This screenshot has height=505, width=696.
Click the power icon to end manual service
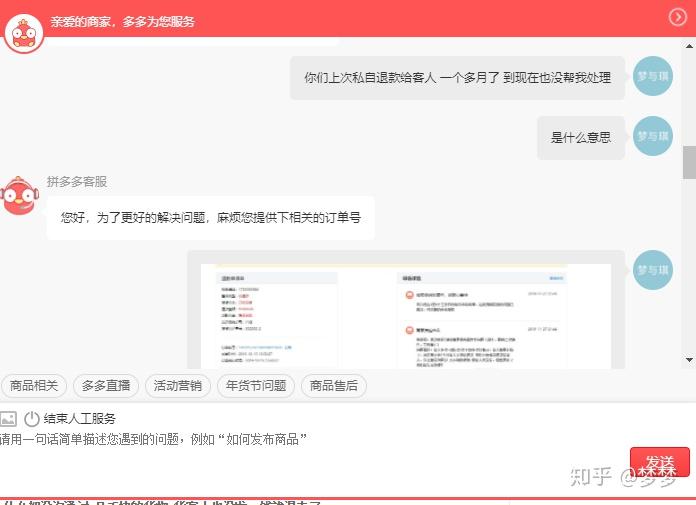[32, 418]
